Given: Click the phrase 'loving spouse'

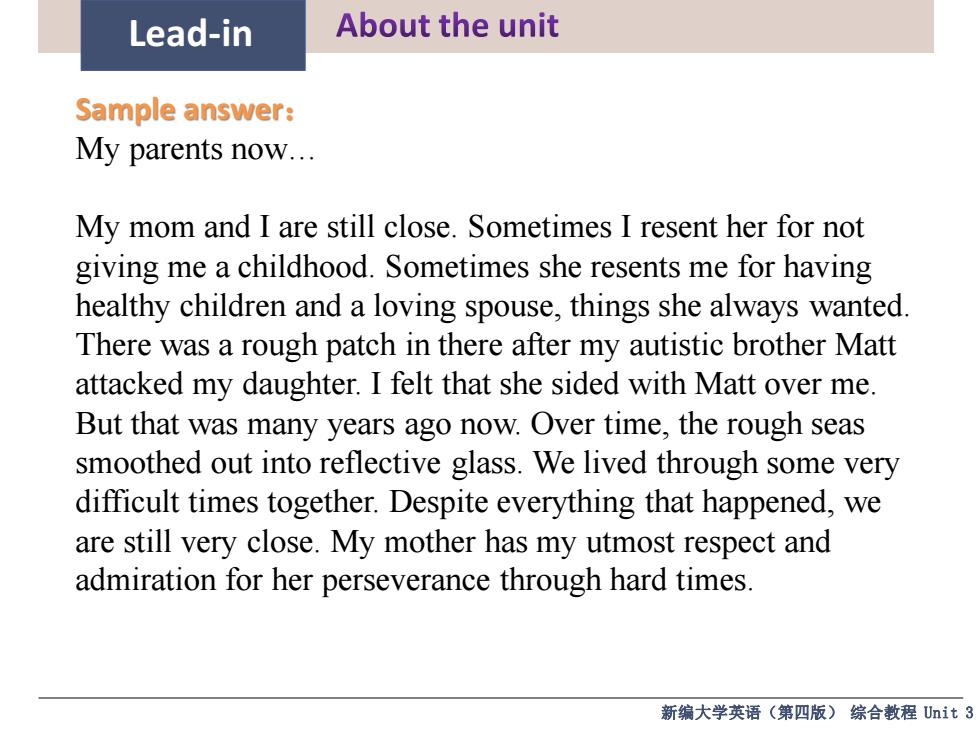Looking at the screenshot, I should (x=462, y=307).
